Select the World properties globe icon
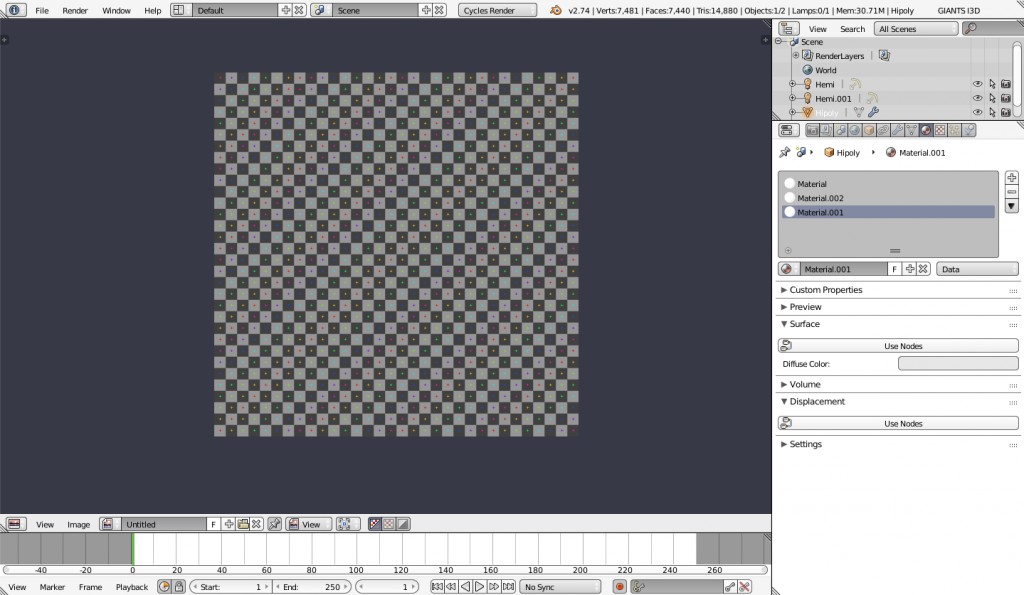 (855, 130)
